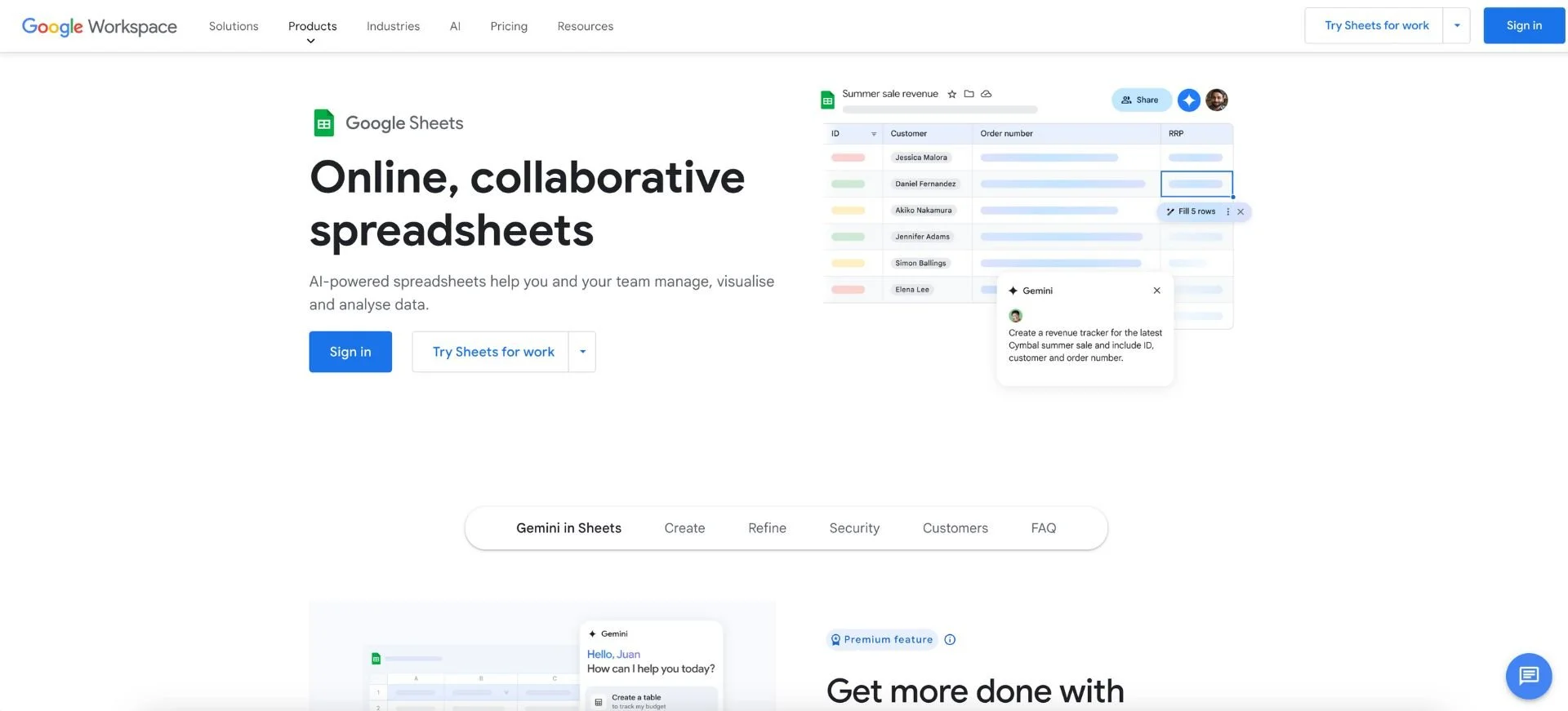Click the Customer column header

click(927, 134)
